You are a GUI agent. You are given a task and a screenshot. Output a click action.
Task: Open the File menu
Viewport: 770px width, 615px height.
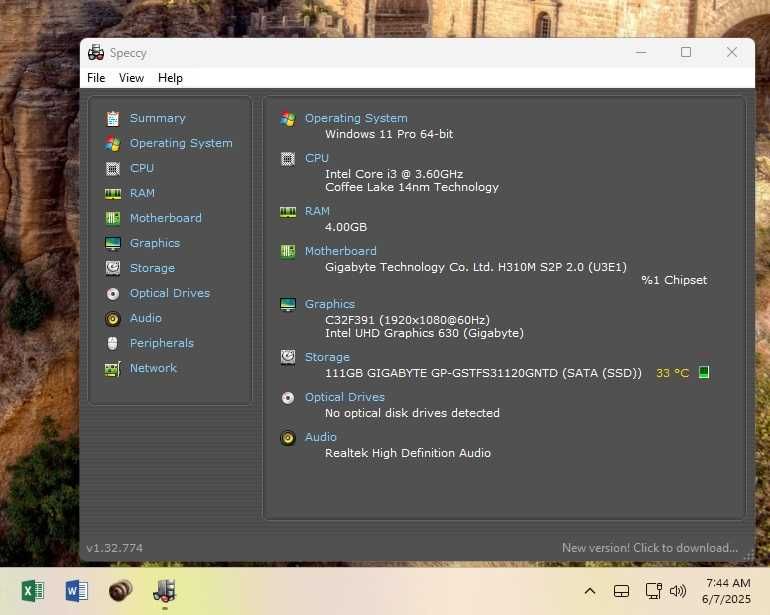pyautogui.click(x=96, y=78)
